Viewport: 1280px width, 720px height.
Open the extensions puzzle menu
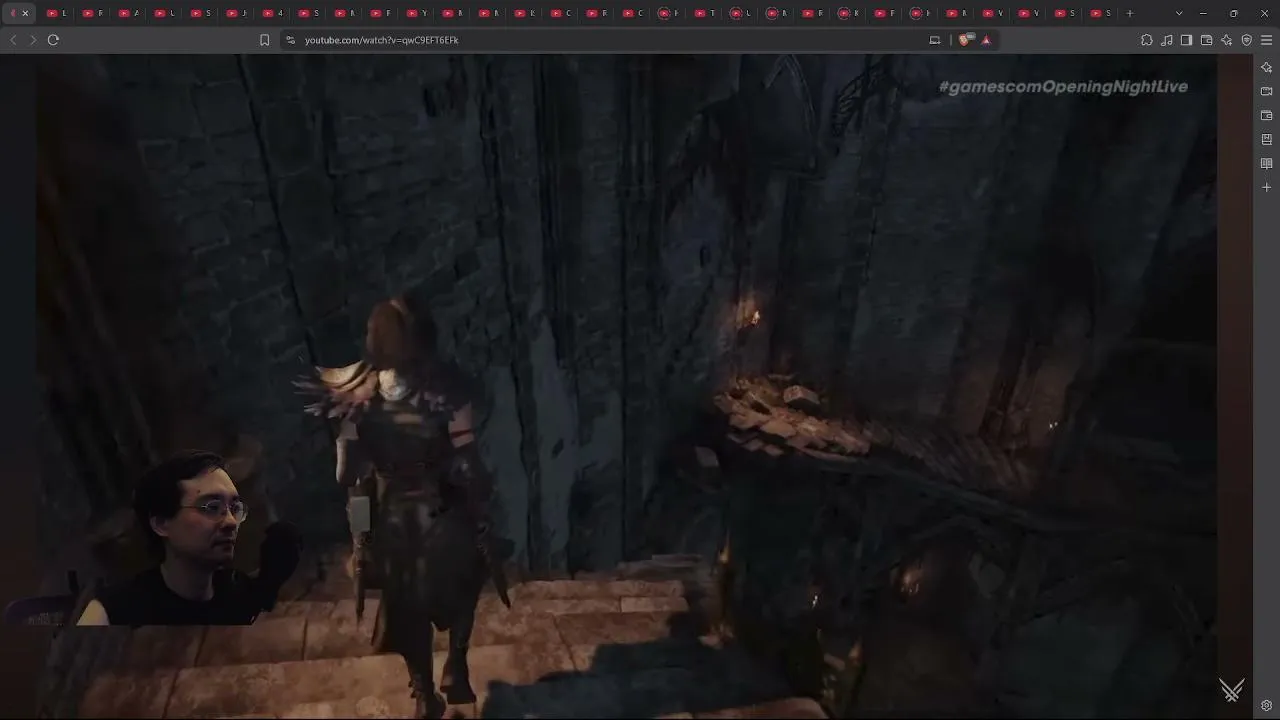[1147, 40]
